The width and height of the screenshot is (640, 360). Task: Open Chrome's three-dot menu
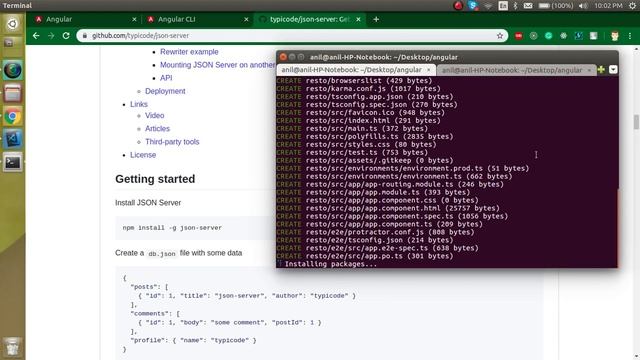[x=630, y=36]
